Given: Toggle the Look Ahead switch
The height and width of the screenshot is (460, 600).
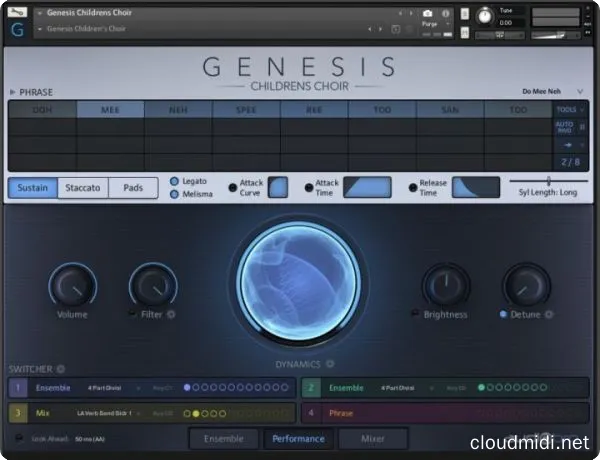Looking at the screenshot, I should tap(18, 438).
